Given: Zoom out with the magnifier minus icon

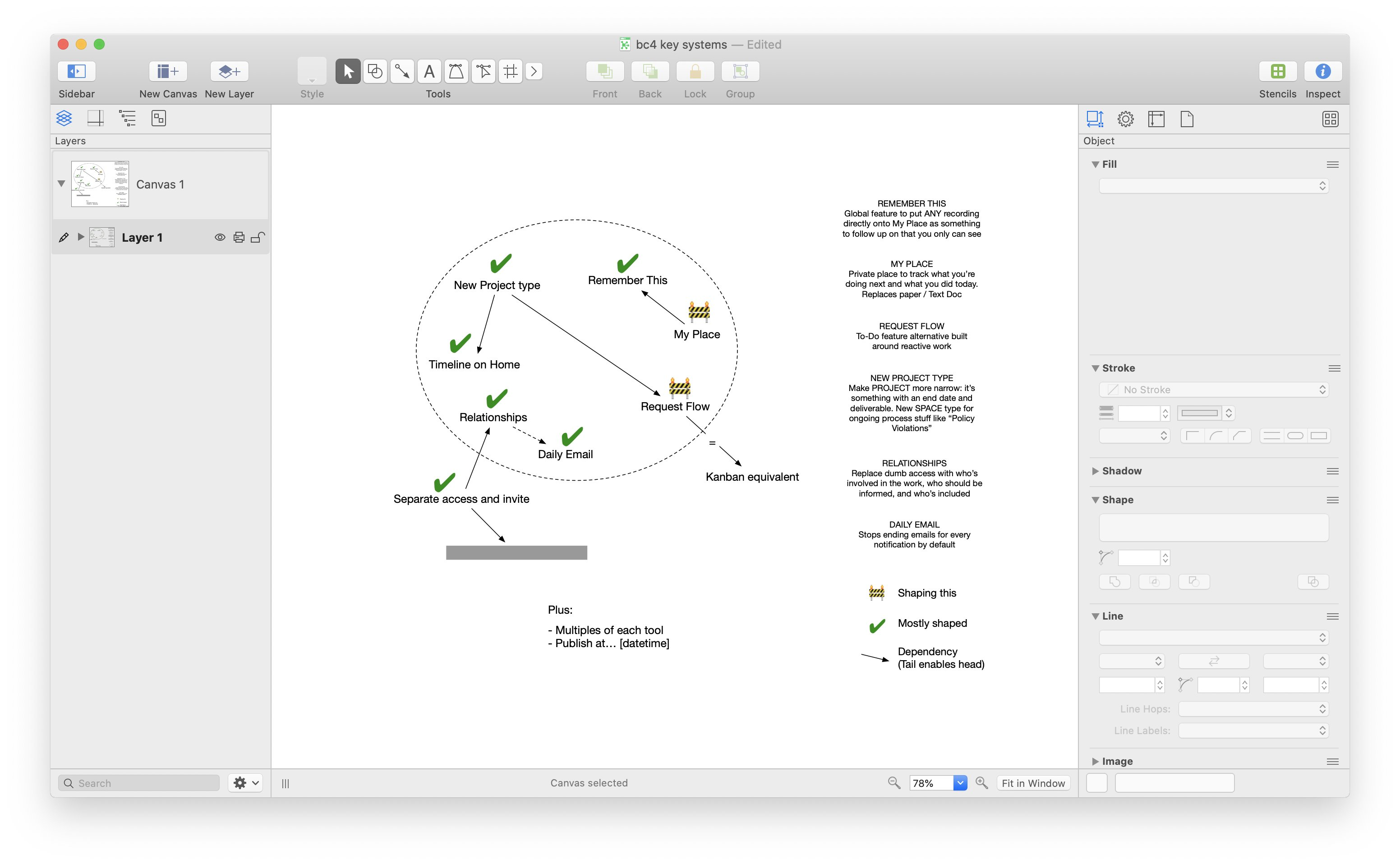Looking at the screenshot, I should pos(893,783).
